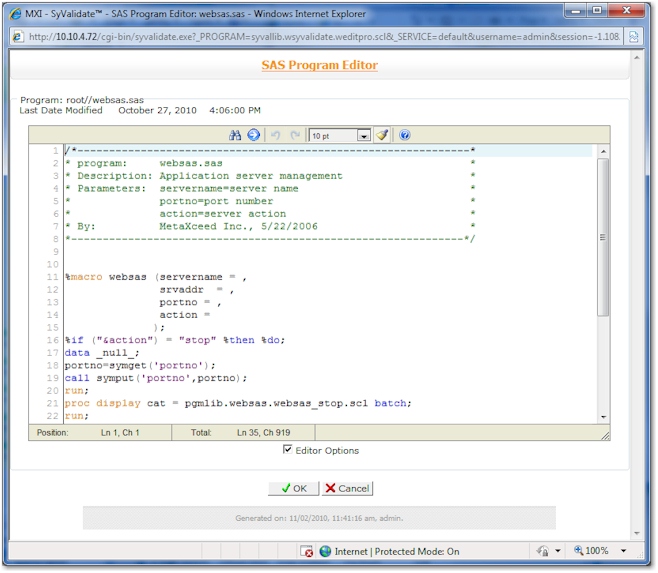Click 'October 27, 2010' modified date

click(157, 110)
